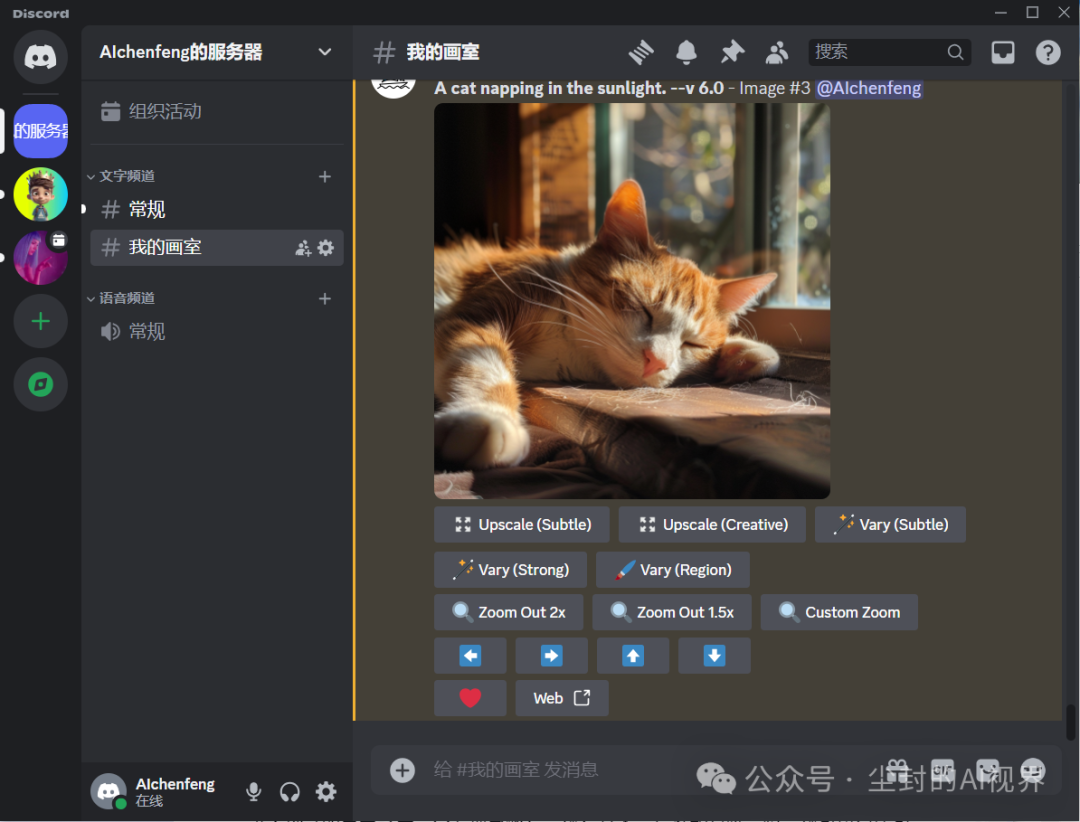Toggle microphone mute
1080x822 pixels.
(254, 792)
